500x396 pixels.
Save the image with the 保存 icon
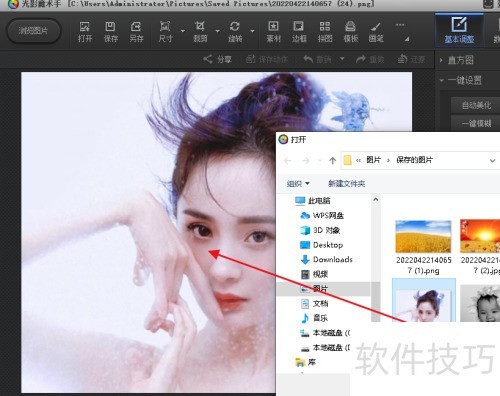click(111, 32)
